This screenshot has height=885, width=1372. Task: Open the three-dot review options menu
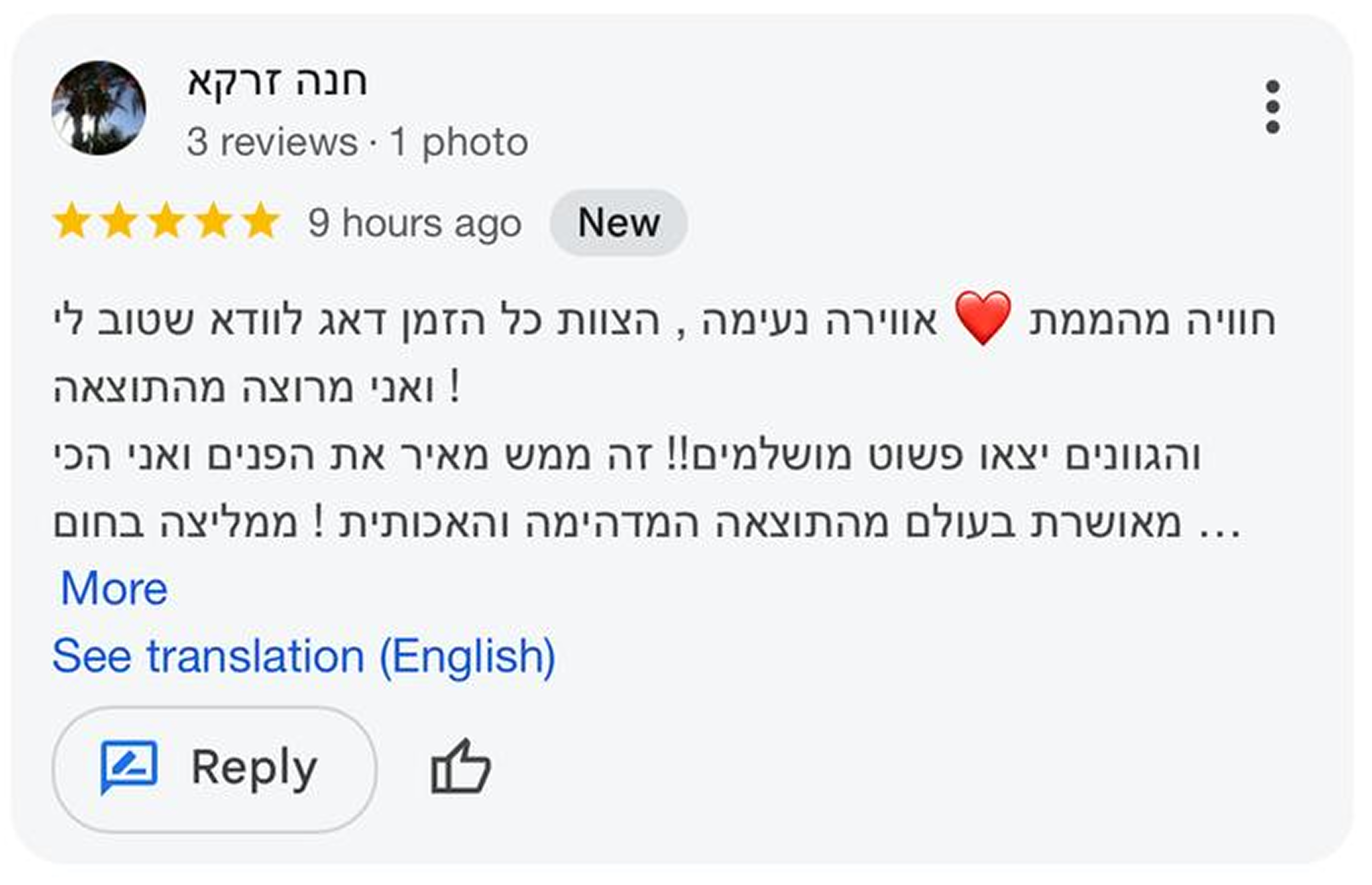(1272, 108)
